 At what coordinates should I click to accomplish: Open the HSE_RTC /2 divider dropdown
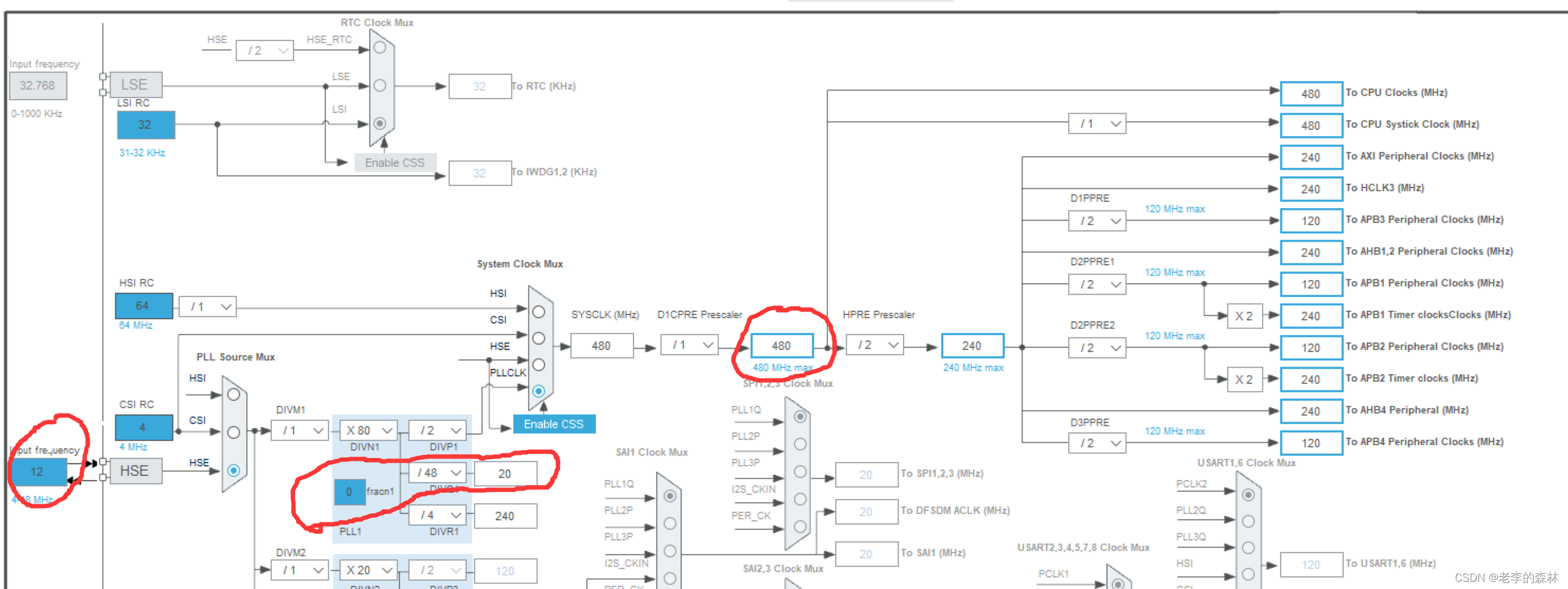pos(265,51)
